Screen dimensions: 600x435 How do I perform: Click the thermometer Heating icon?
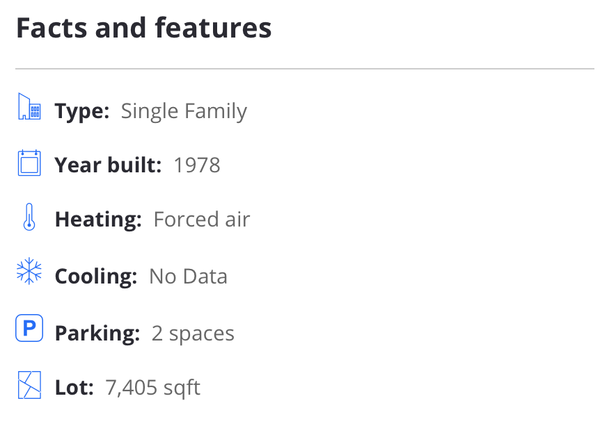pyautogui.click(x=29, y=217)
